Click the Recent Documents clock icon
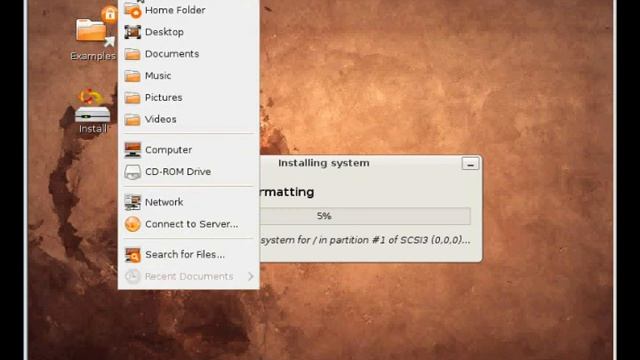The width and height of the screenshot is (640, 360). 133,276
